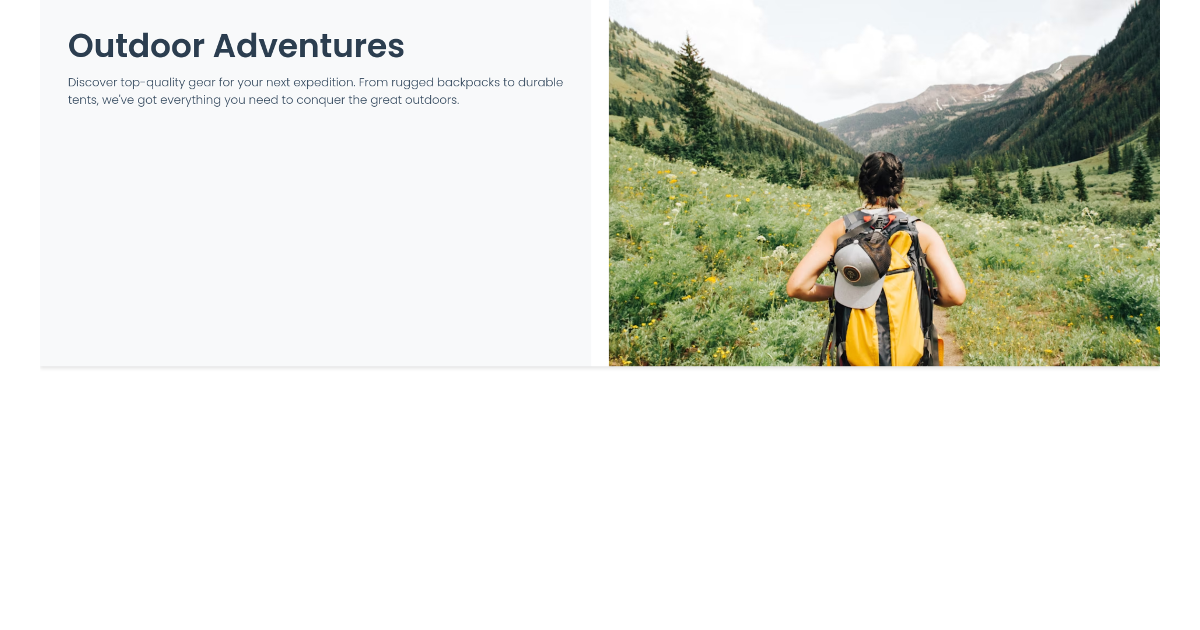The width and height of the screenshot is (1200, 630).
Task: Click the hiker's dark hair bun
Action: pos(881,177)
